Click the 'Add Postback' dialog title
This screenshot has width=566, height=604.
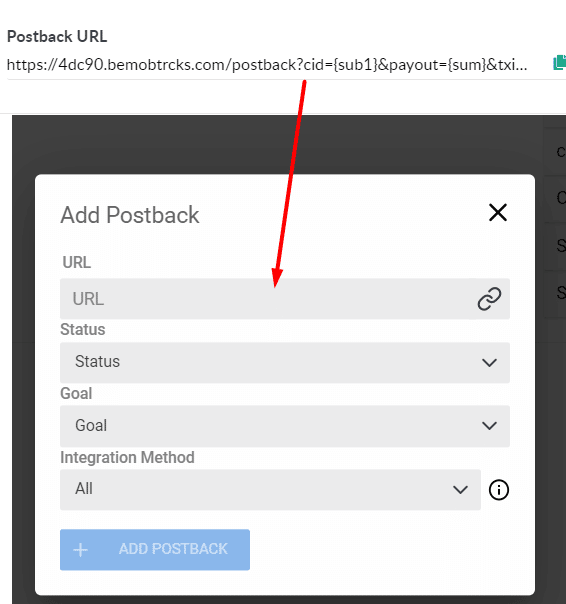(x=130, y=215)
